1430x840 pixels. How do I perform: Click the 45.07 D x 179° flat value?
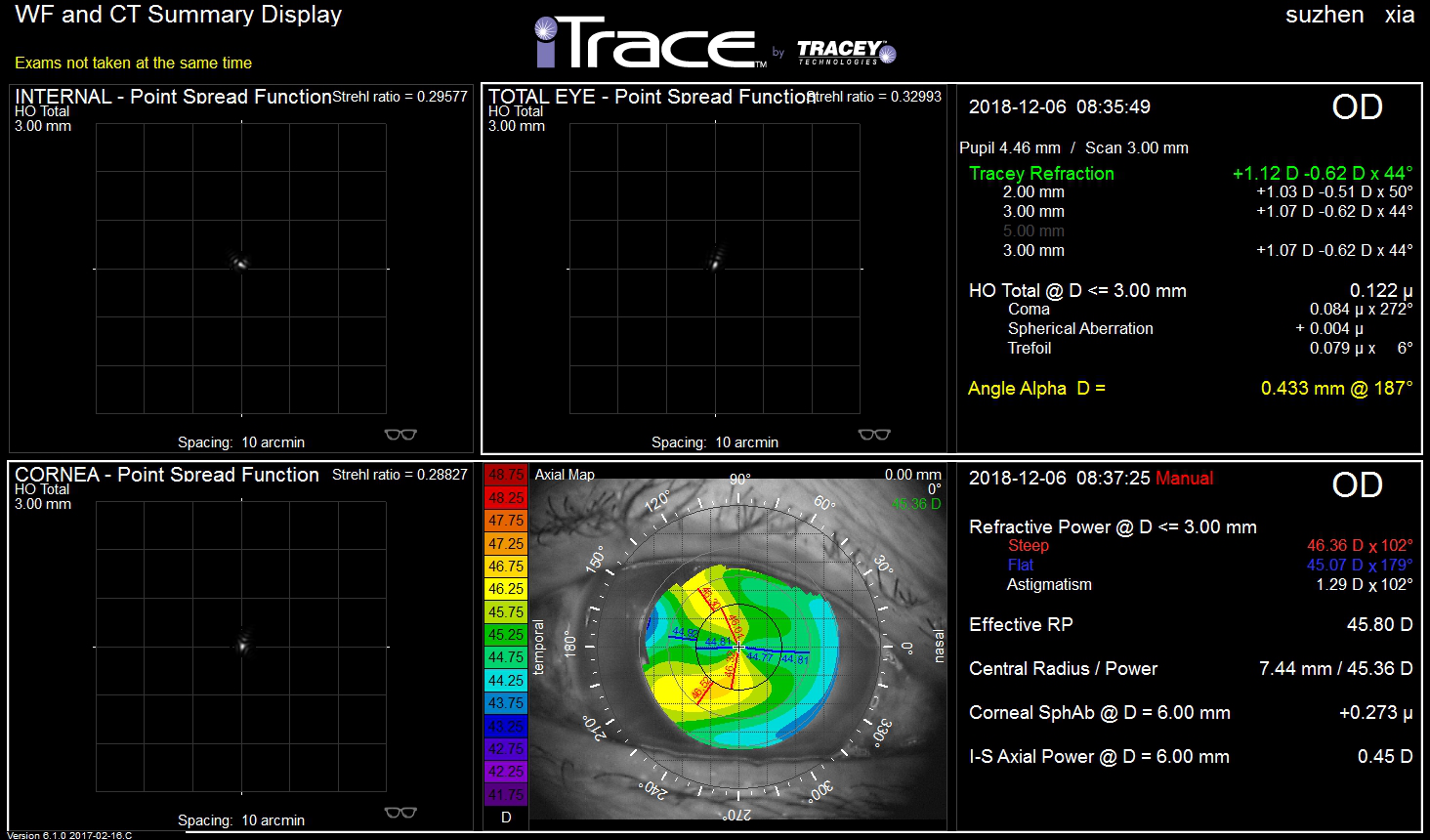[1360, 565]
